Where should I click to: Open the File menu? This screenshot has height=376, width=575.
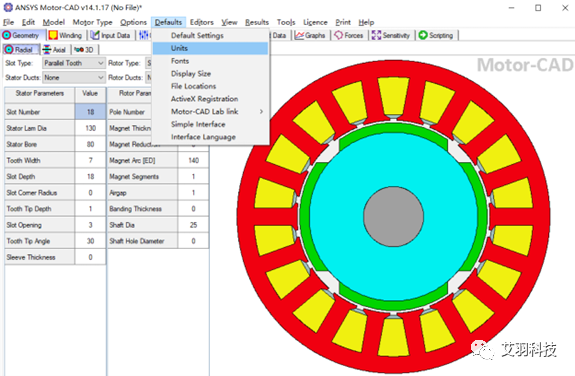tap(8, 22)
